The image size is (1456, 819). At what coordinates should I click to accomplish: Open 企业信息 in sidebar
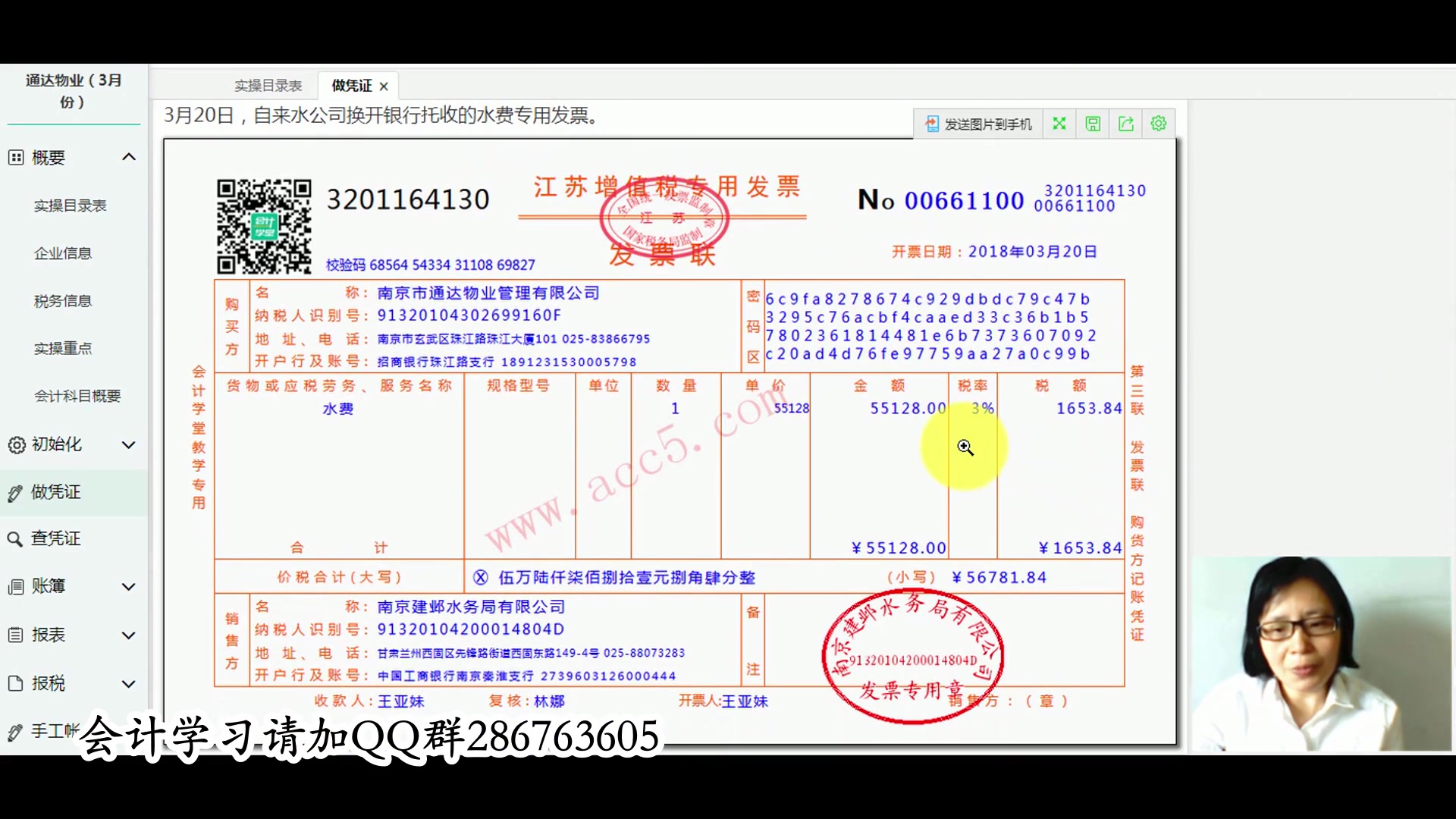coord(63,253)
